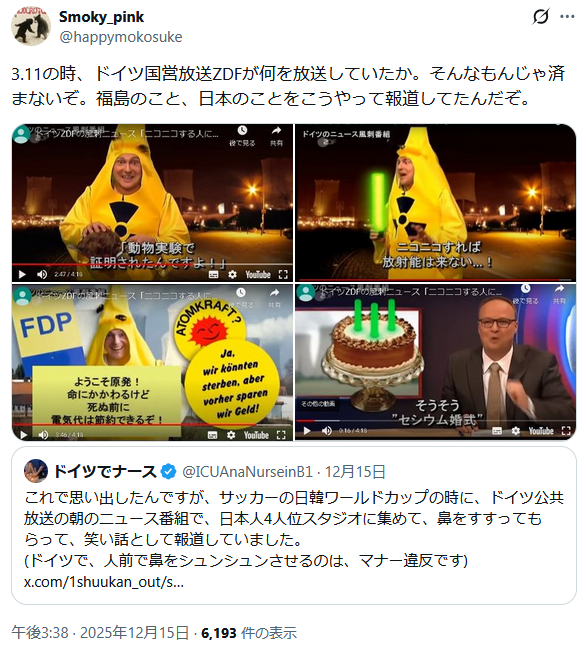Open the Grok slash-circle icon

pyautogui.click(x=540, y=17)
